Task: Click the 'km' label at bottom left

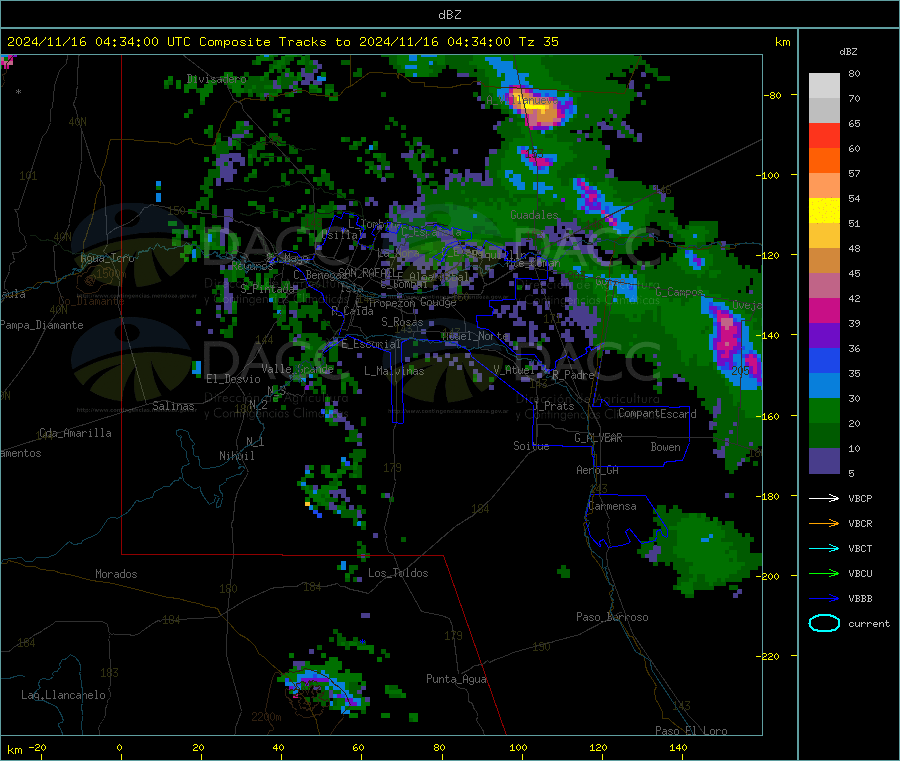Action: point(15,750)
